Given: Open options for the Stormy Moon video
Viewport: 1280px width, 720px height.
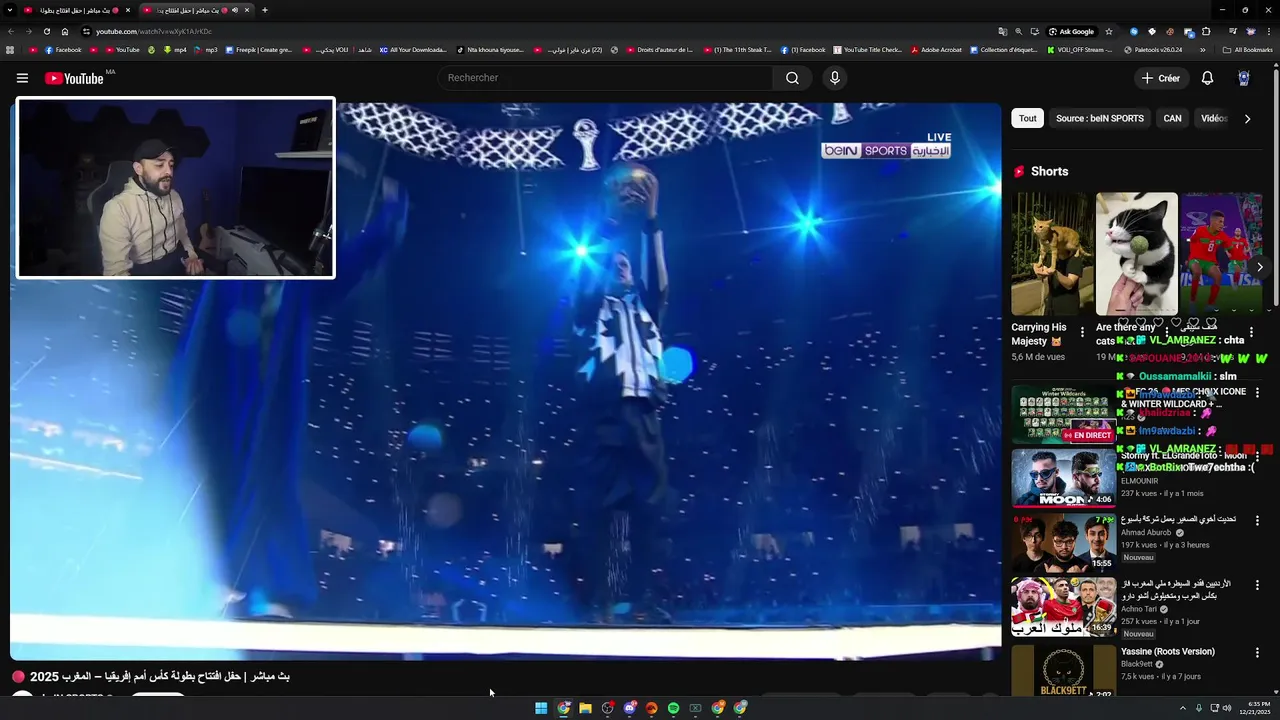Looking at the screenshot, I should tap(1258, 457).
